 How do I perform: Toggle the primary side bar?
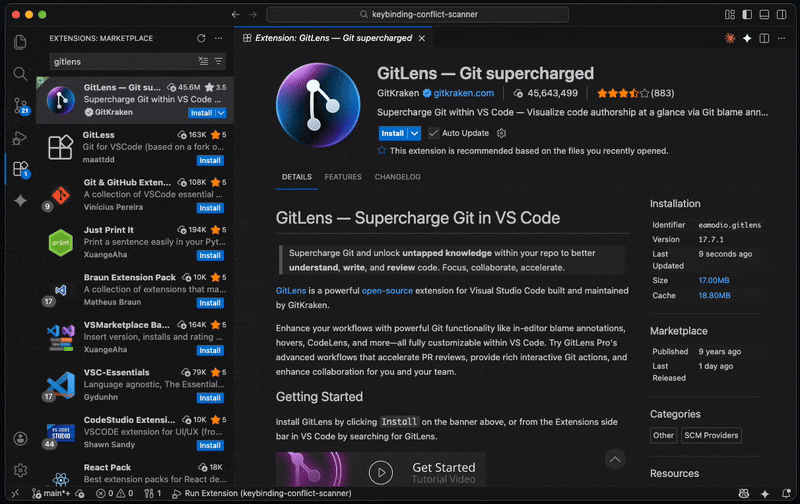pyautogui.click(x=747, y=14)
